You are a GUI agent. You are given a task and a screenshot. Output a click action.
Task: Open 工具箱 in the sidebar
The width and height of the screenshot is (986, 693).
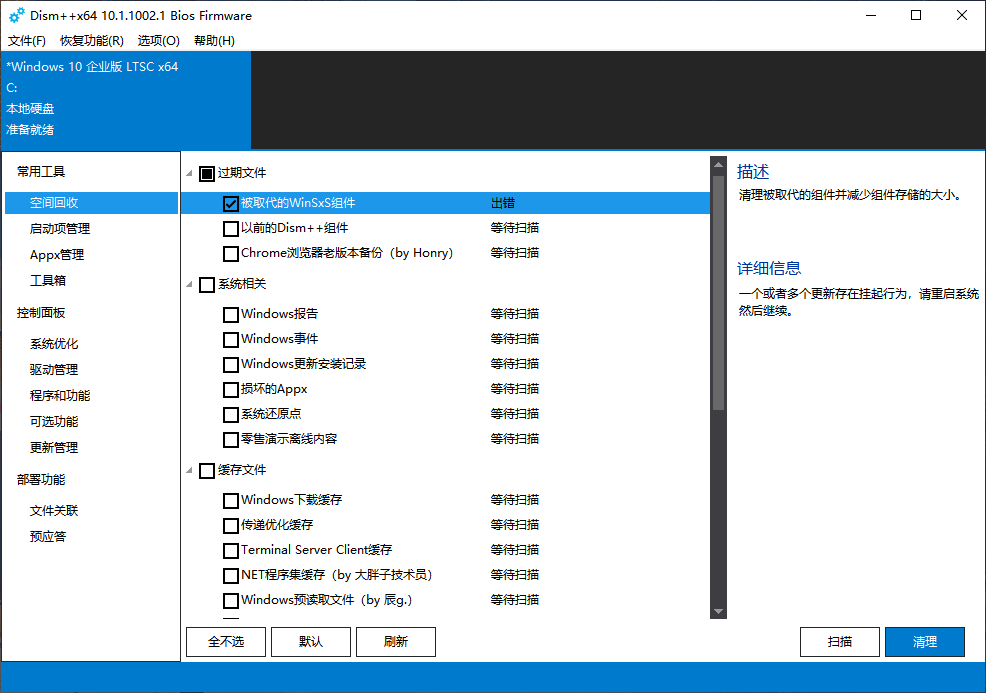48,280
